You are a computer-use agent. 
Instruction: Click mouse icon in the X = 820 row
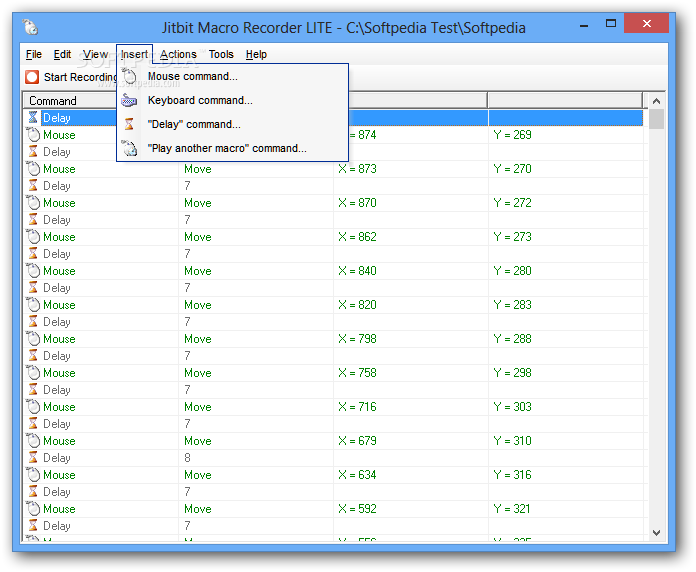tap(33, 305)
